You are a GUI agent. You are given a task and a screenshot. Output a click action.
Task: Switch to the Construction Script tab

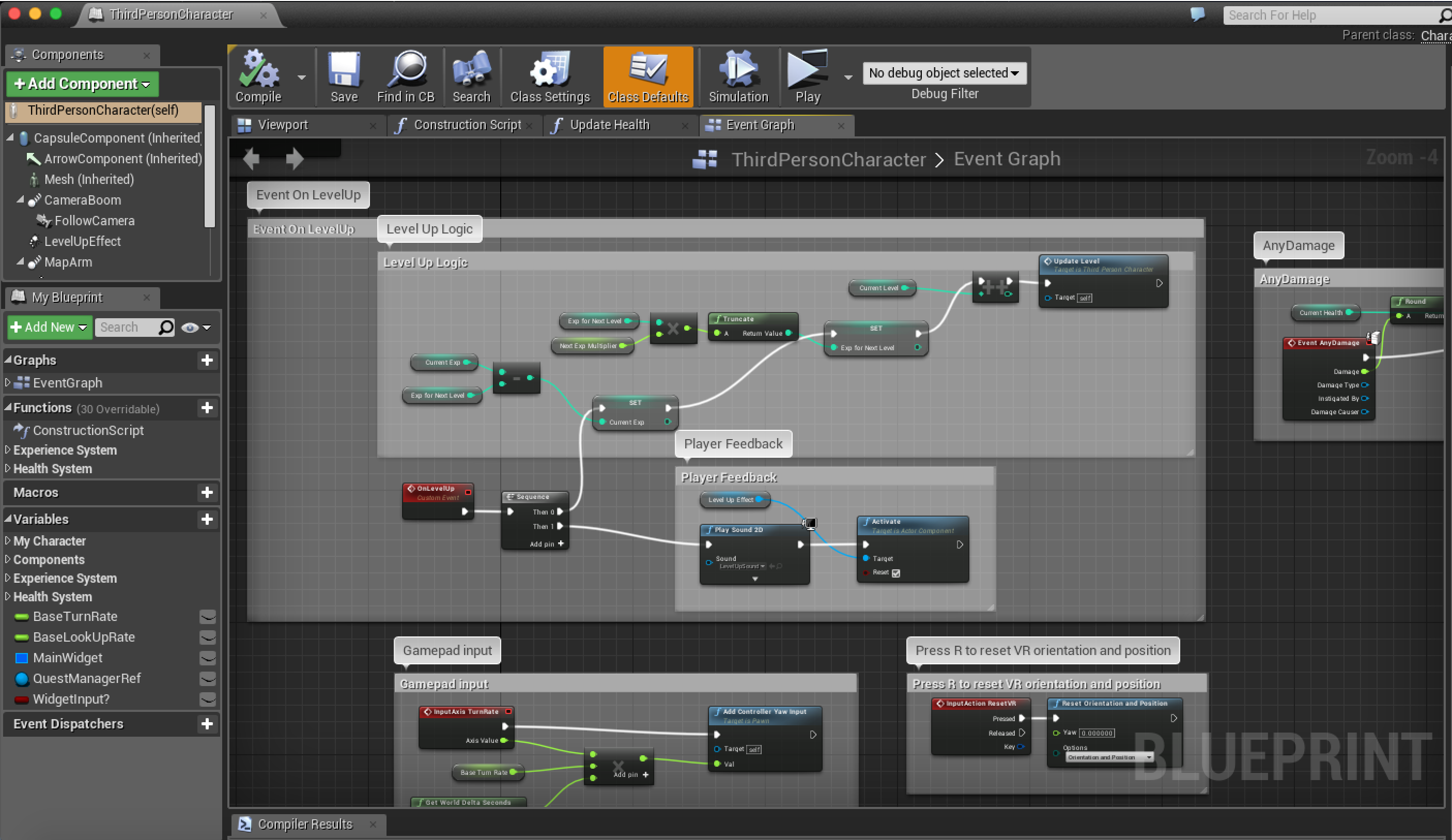coord(467,125)
